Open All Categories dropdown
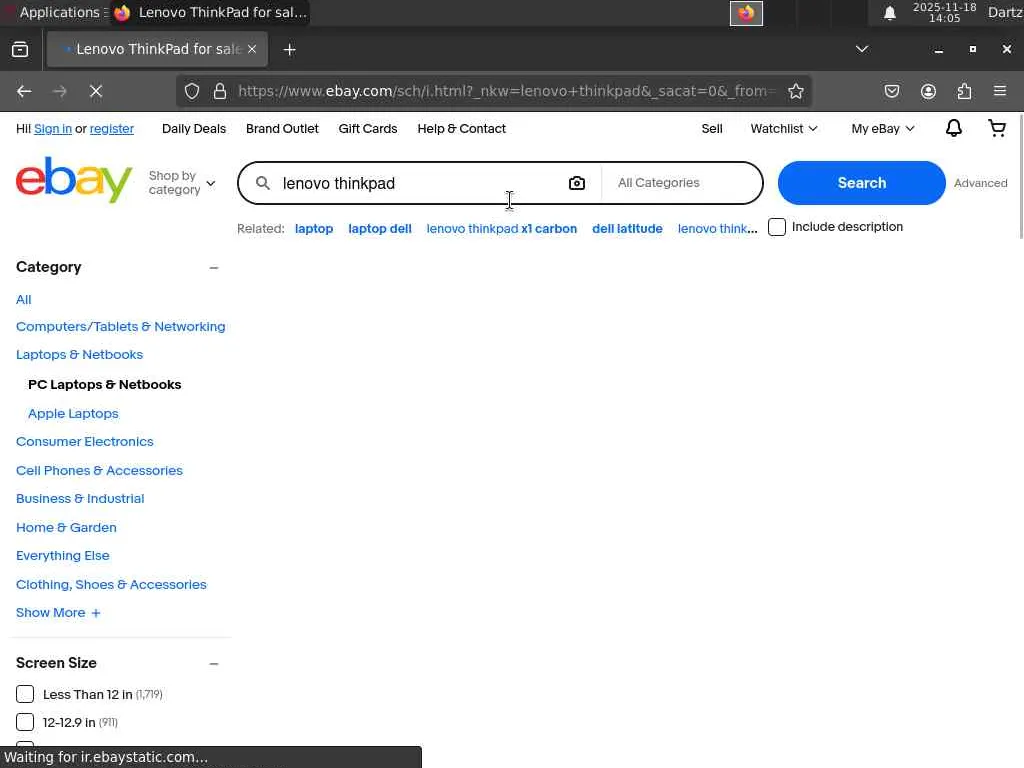Viewport: 1024px width, 768px height. click(x=682, y=183)
